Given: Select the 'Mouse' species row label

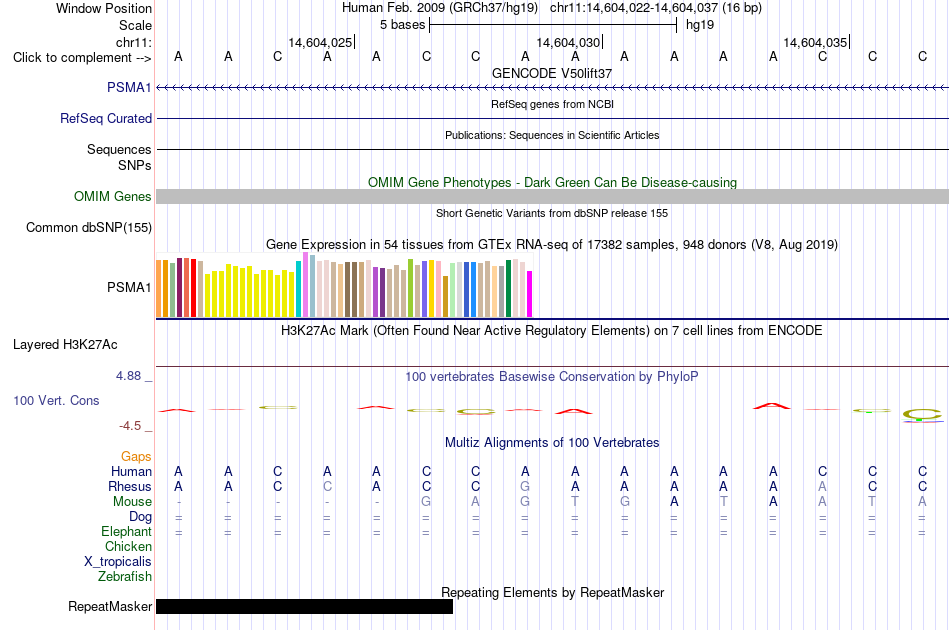Looking at the screenshot, I should click(x=132, y=502).
